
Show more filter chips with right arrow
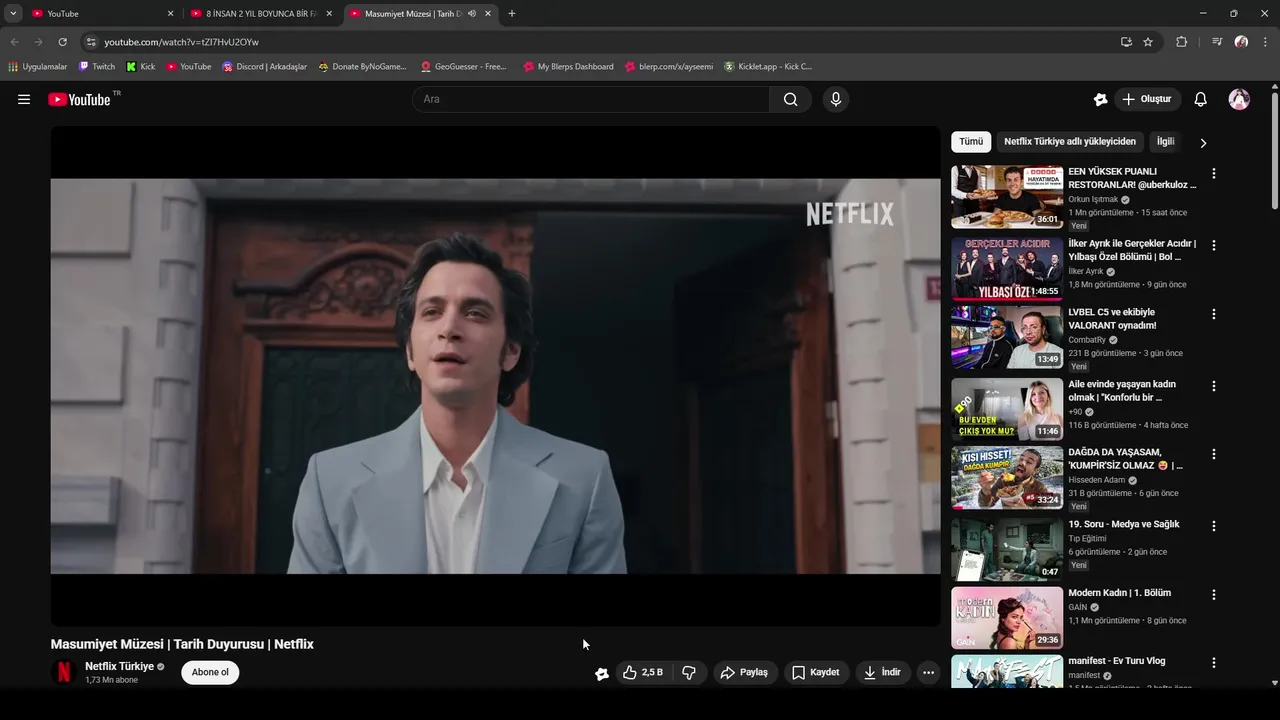click(x=1203, y=143)
